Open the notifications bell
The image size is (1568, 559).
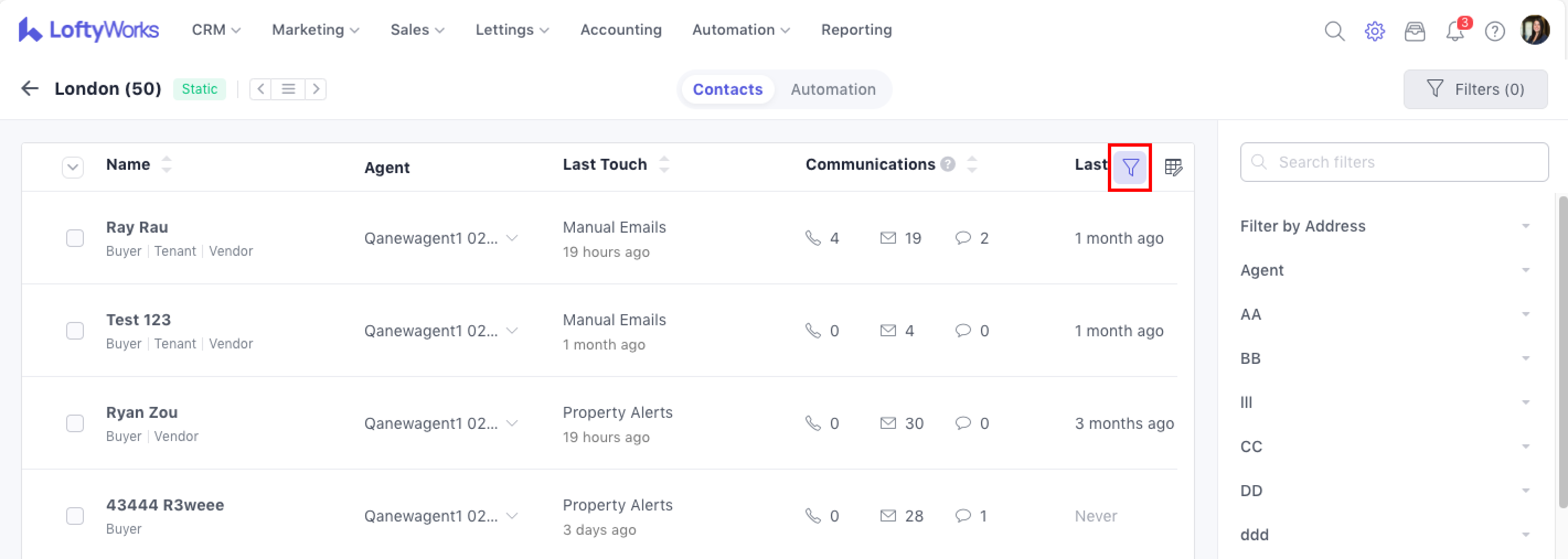click(x=1455, y=30)
